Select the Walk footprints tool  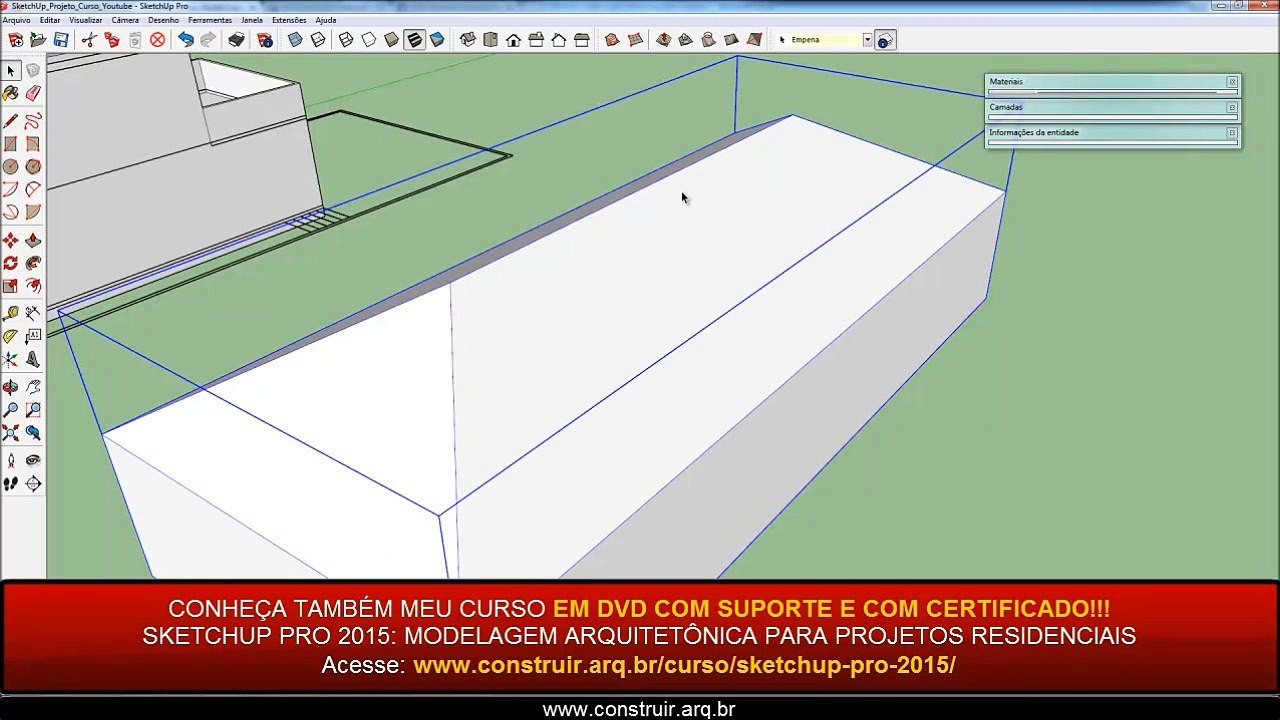point(10,484)
